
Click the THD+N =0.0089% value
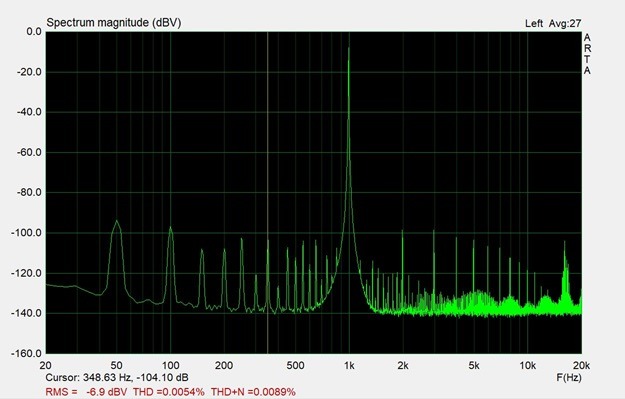[x=253, y=392]
